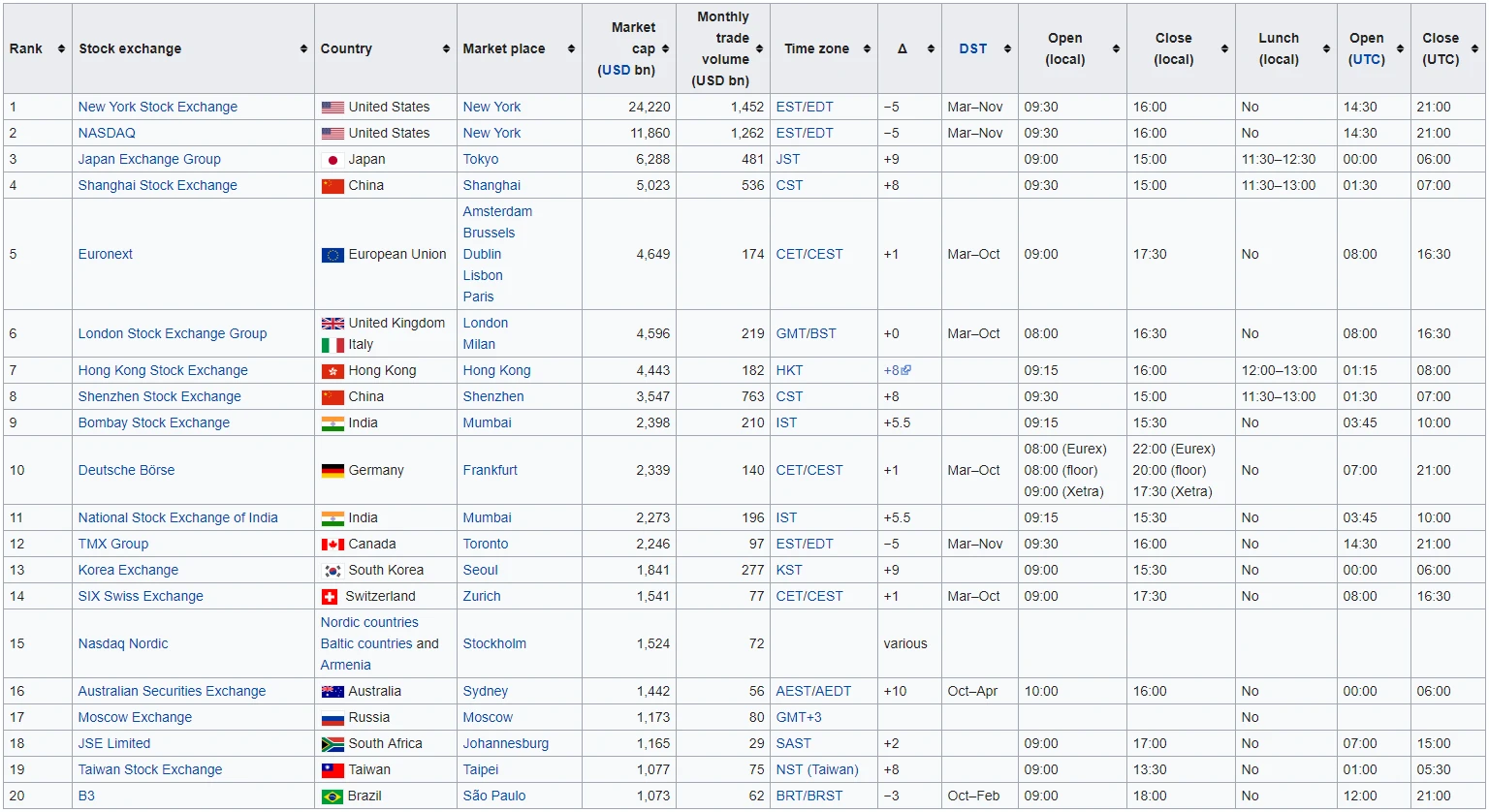Open the São Paulo market place link
Screen dimensions: 1489x812
494,796
